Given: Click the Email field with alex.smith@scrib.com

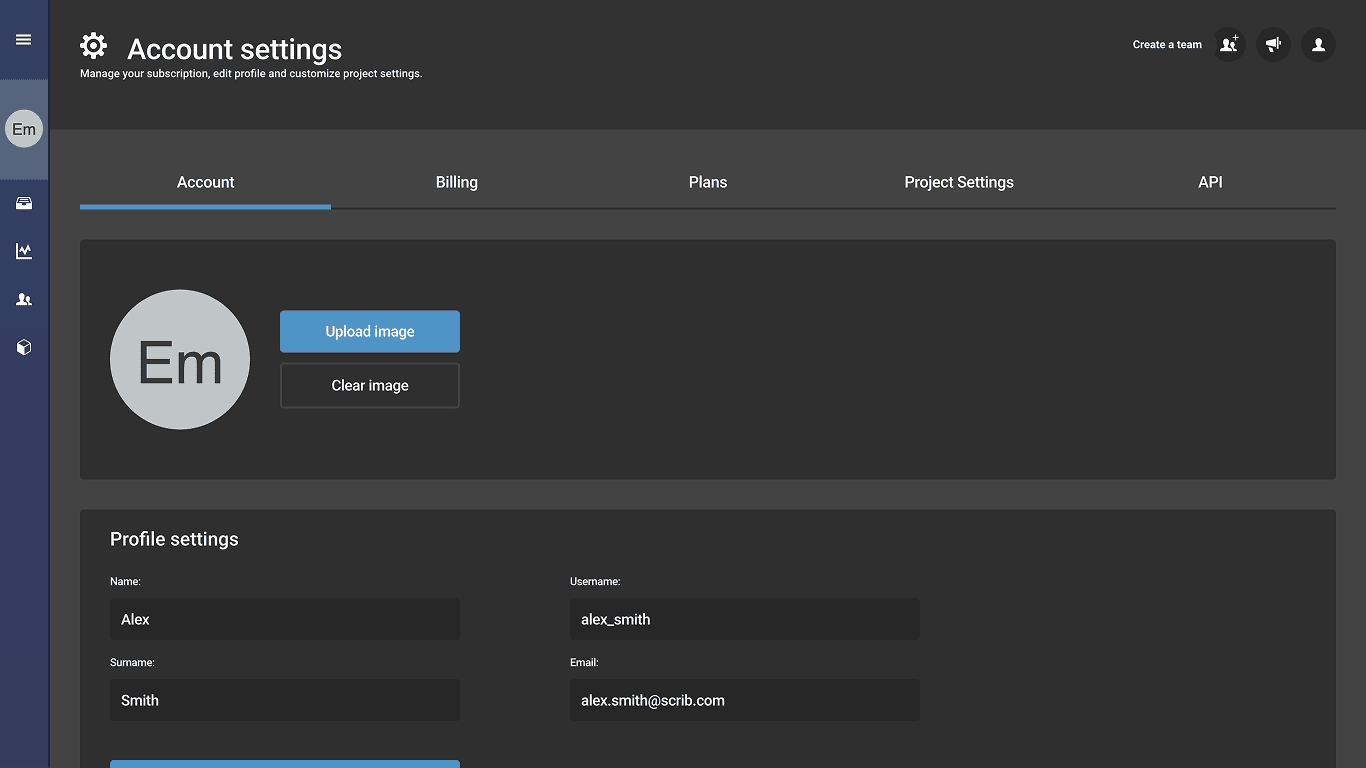Looking at the screenshot, I should click(x=745, y=700).
